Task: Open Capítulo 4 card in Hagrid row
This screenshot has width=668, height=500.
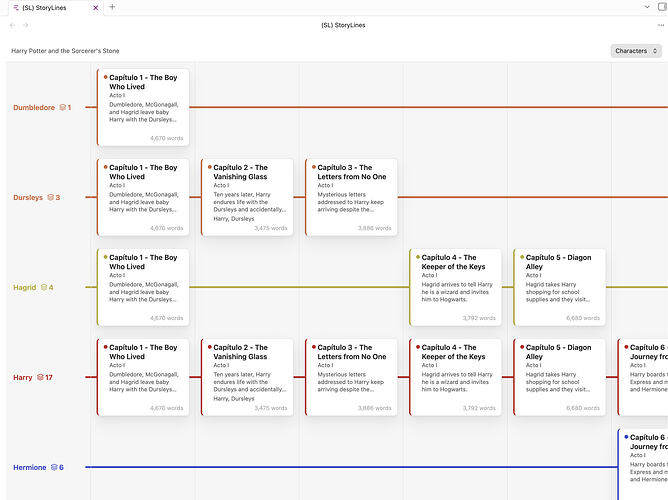Action: coord(455,287)
